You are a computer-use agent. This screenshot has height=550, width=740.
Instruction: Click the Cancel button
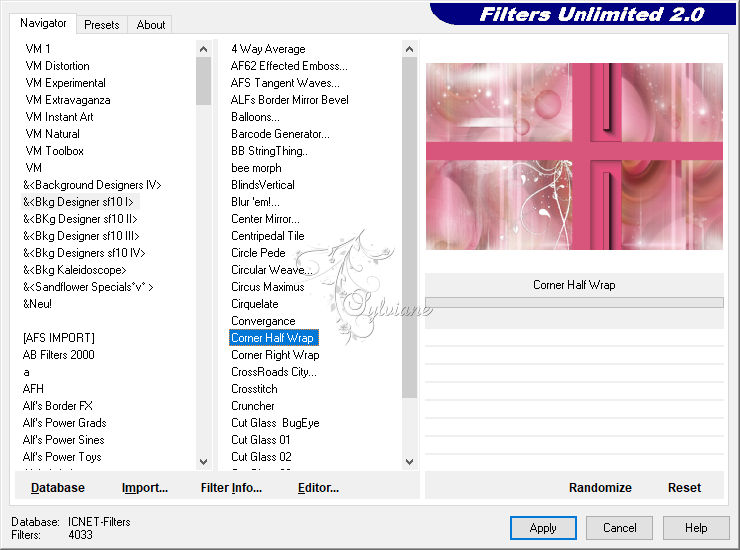pos(619,528)
